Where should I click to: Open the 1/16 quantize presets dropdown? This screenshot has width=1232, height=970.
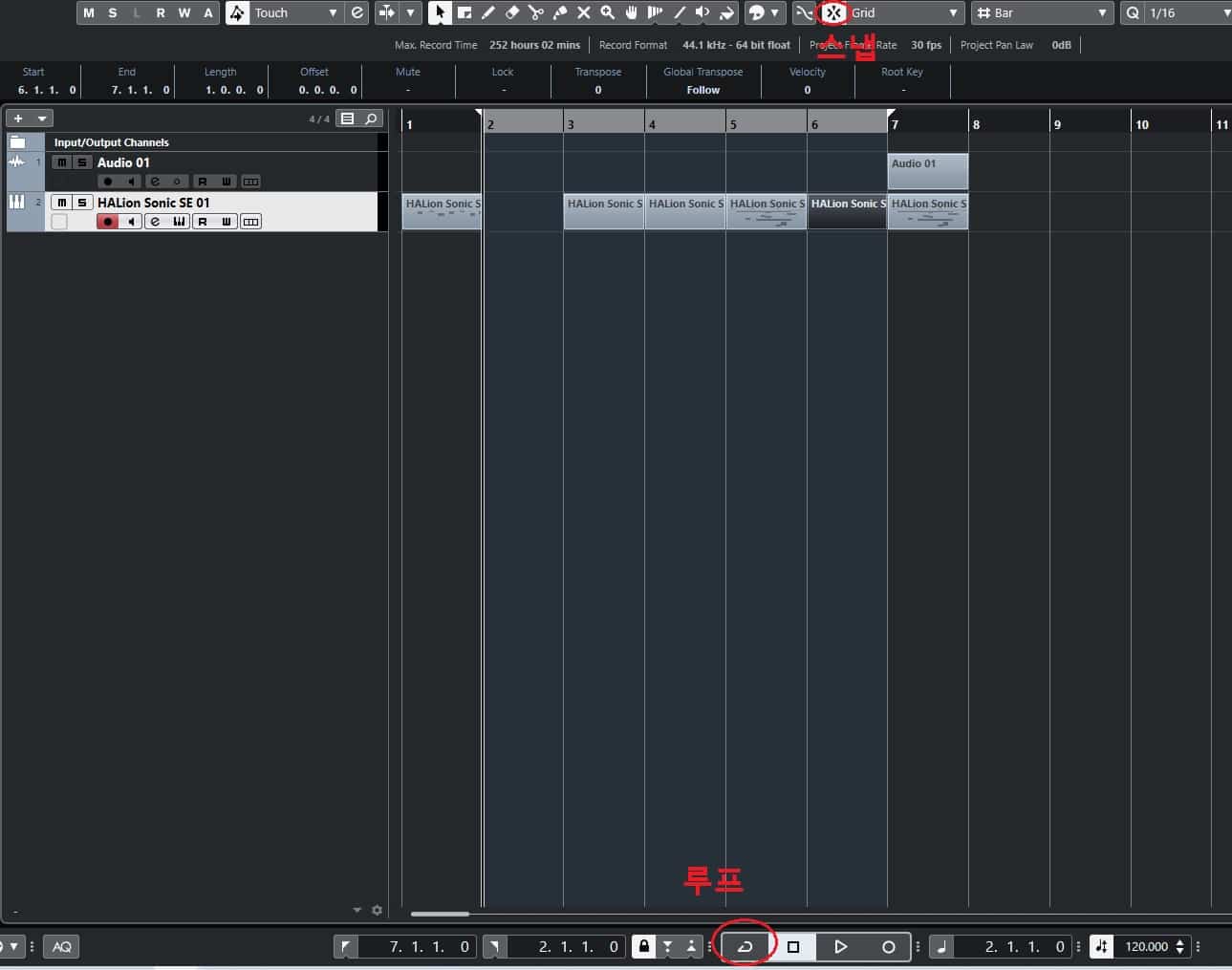(x=1188, y=12)
